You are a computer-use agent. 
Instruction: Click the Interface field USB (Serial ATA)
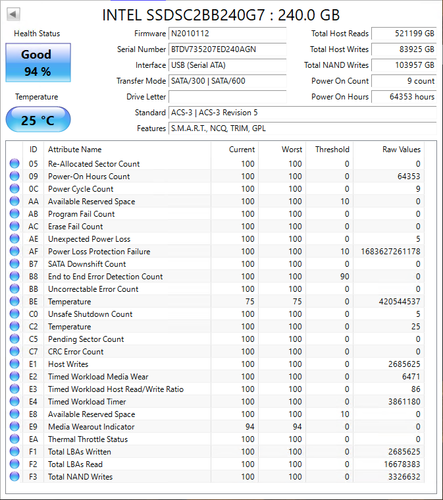[227, 65]
